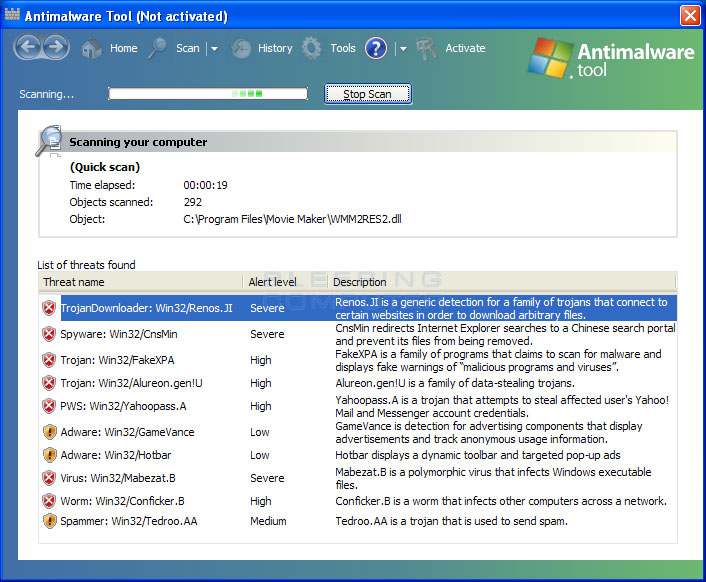
Task: Click red shield icon for Conficker.B
Action: click(49, 501)
